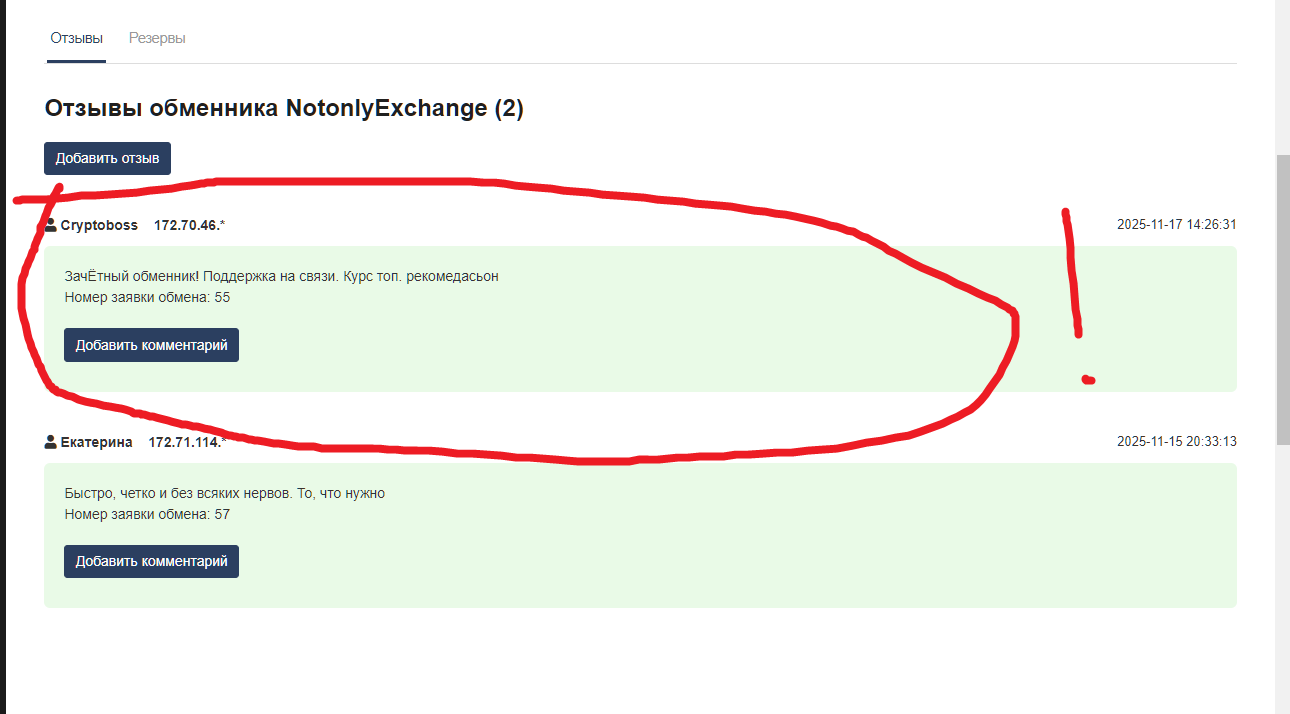Click the user icon next to Cryptoboss
Viewport: 1290px width, 714px height.
coord(50,224)
